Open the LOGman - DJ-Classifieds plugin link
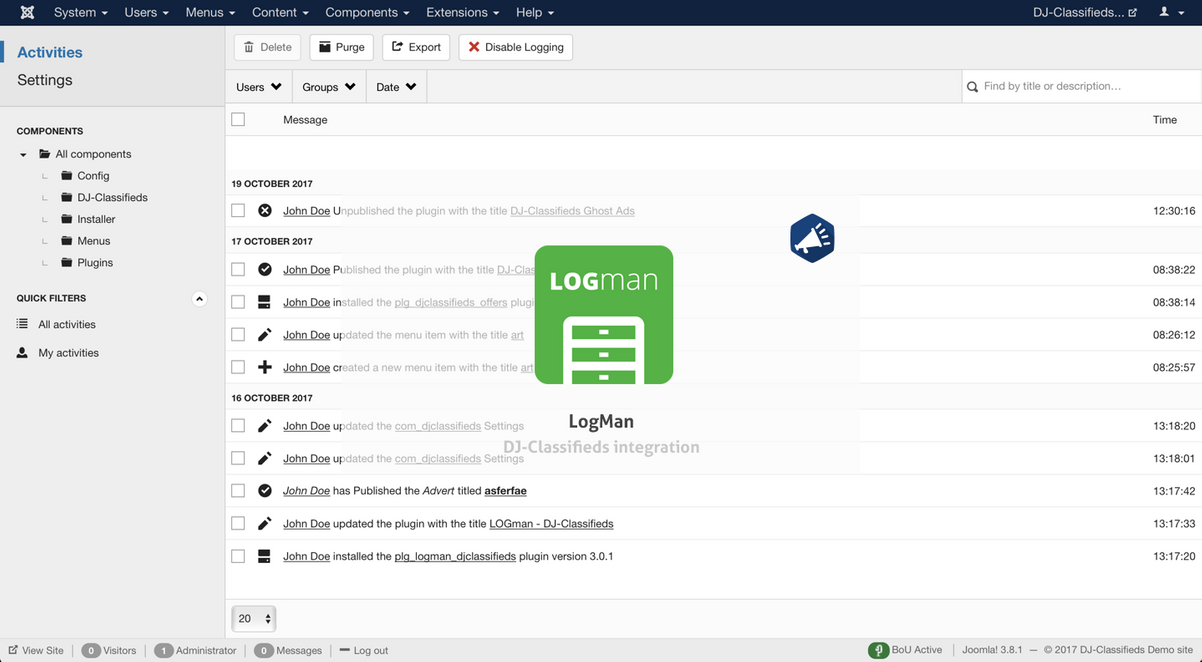The height and width of the screenshot is (662, 1202). [551, 523]
